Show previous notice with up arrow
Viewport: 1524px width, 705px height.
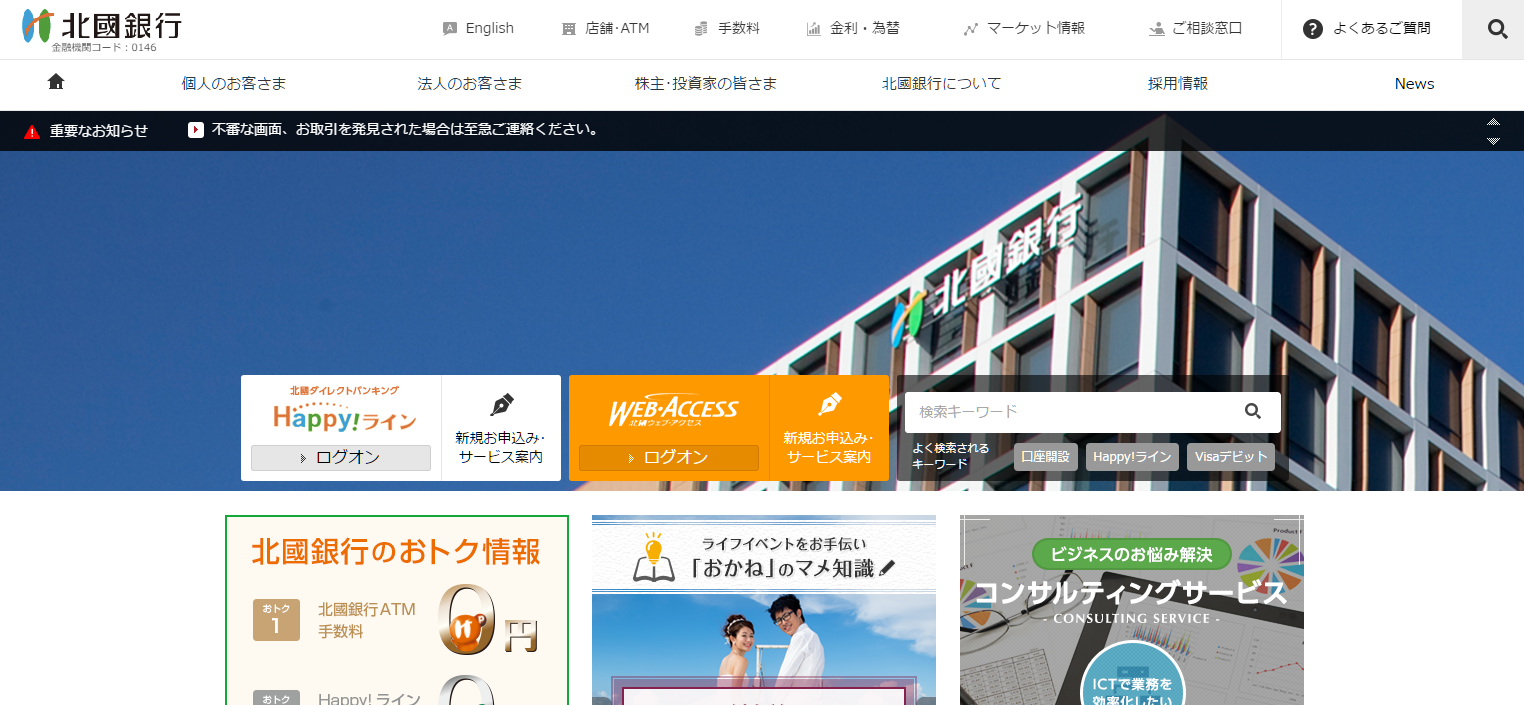coord(1493,122)
